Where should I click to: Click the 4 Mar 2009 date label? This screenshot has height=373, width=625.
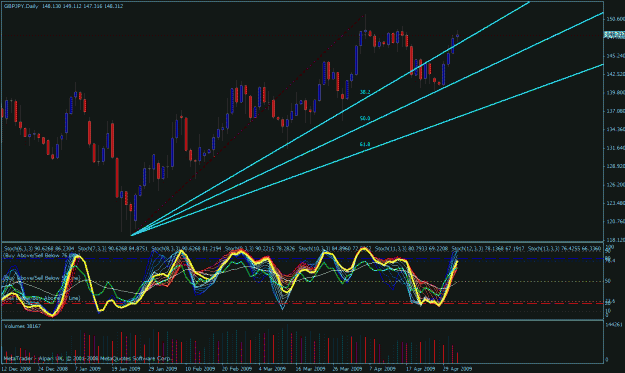(x=273, y=369)
